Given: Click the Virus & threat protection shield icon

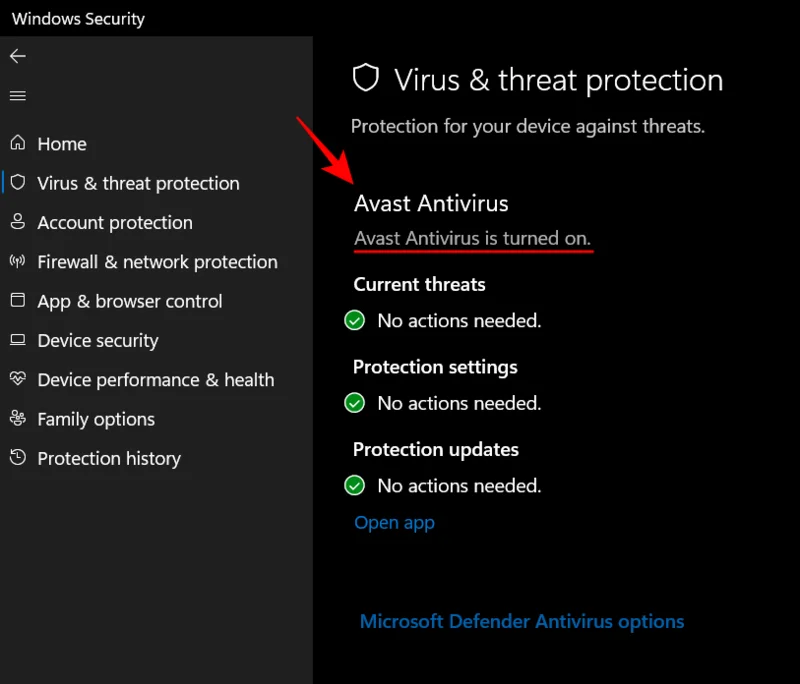Looking at the screenshot, I should pos(16,183).
